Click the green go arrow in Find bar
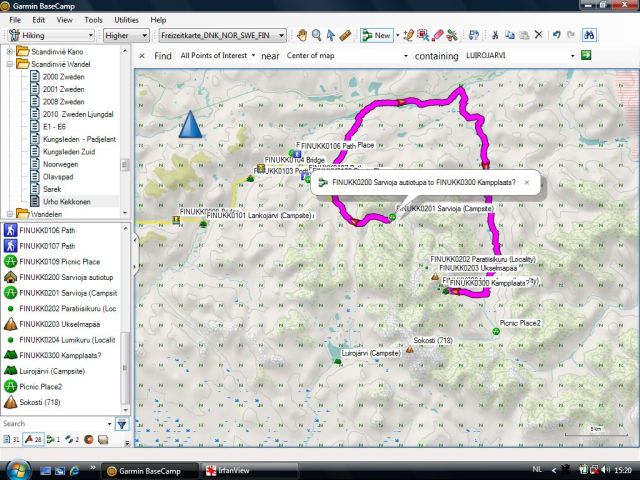The height and width of the screenshot is (480, 640). coord(586,56)
